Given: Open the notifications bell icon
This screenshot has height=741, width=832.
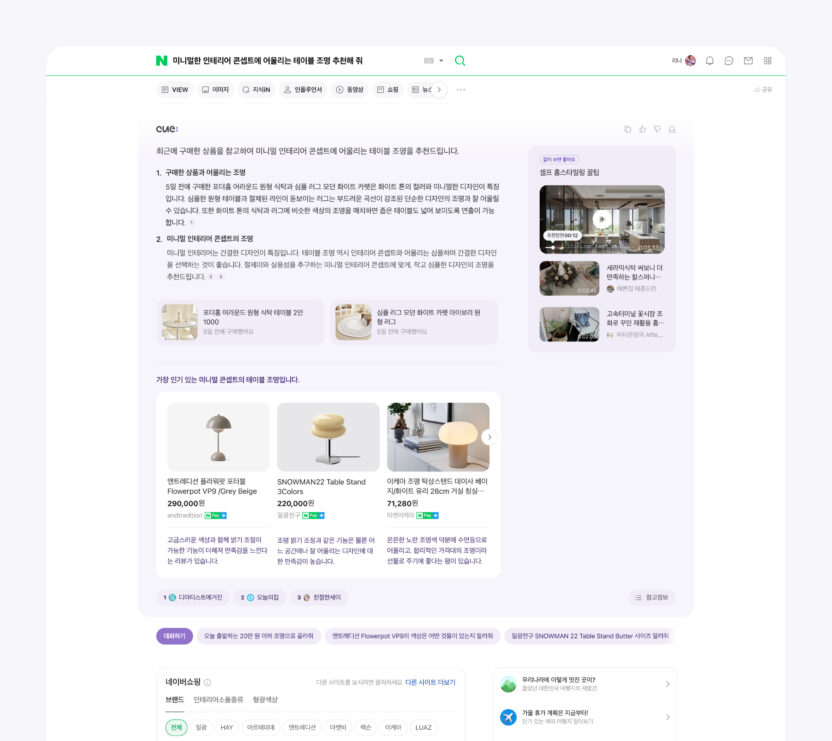Looking at the screenshot, I should (x=710, y=60).
